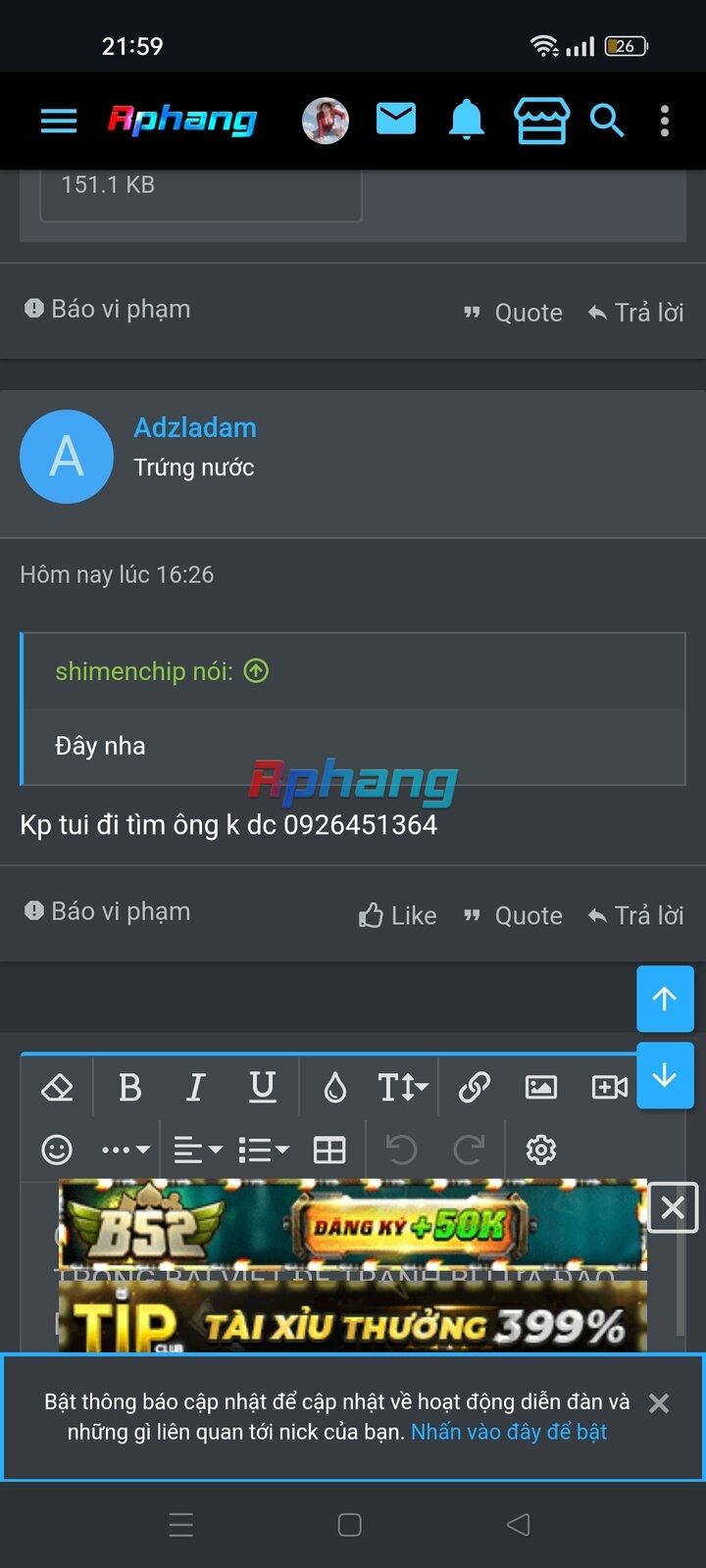Expand the font size dropdown
The height and width of the screenshot is (1568, 706).
click(x=403, y=1087)
